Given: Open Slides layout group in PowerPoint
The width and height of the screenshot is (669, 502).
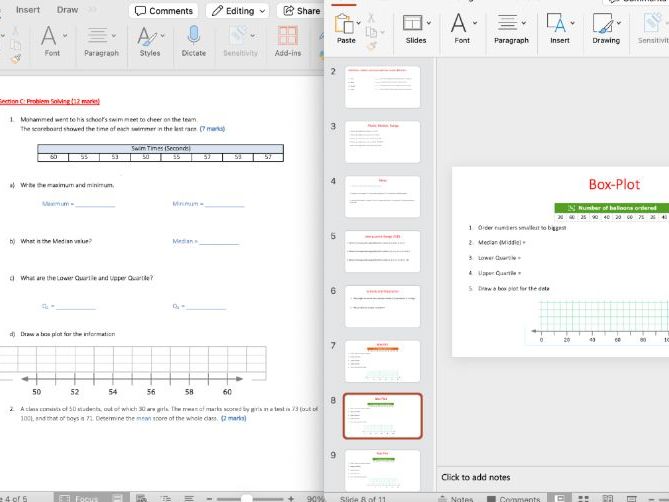Looking at the screenshot, I should click(x=416, y=29).
